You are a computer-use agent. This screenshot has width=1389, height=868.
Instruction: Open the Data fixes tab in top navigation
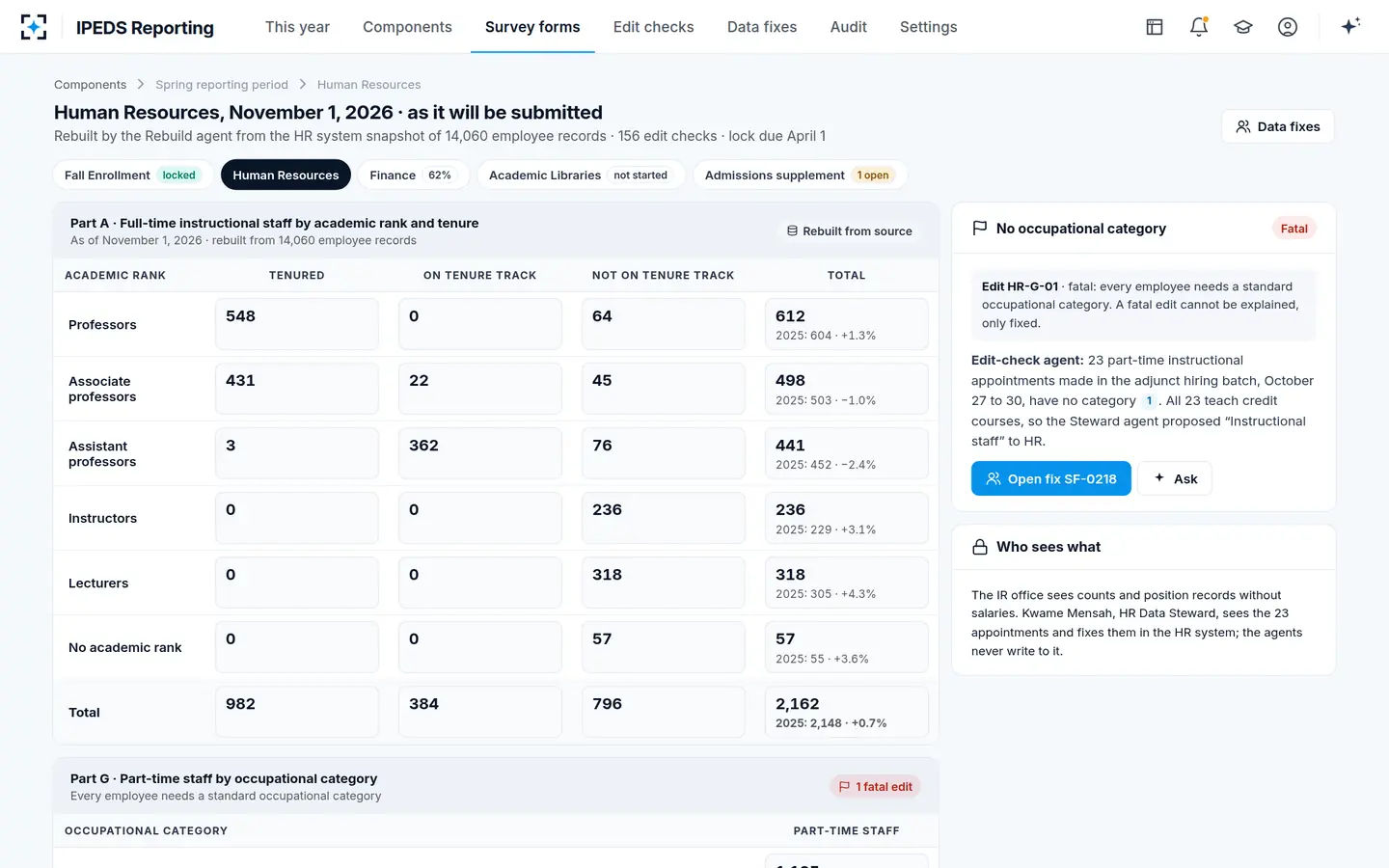pyautogui.click(x=762, y=27)
